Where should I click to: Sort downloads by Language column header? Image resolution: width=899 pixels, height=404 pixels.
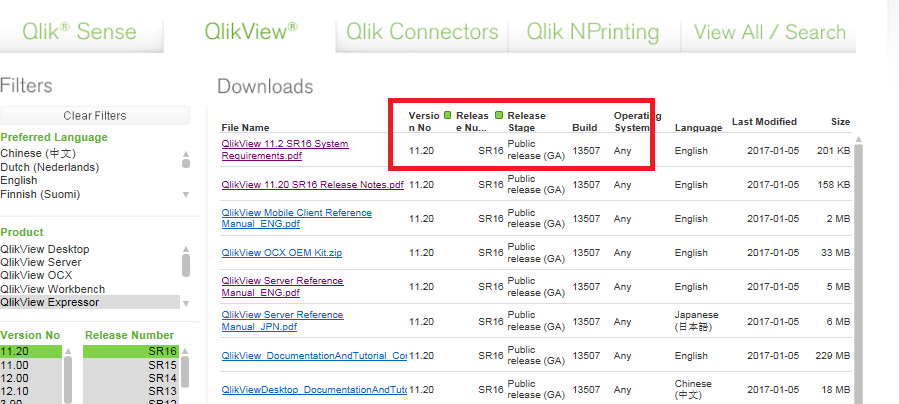click(x=698, y=128)
